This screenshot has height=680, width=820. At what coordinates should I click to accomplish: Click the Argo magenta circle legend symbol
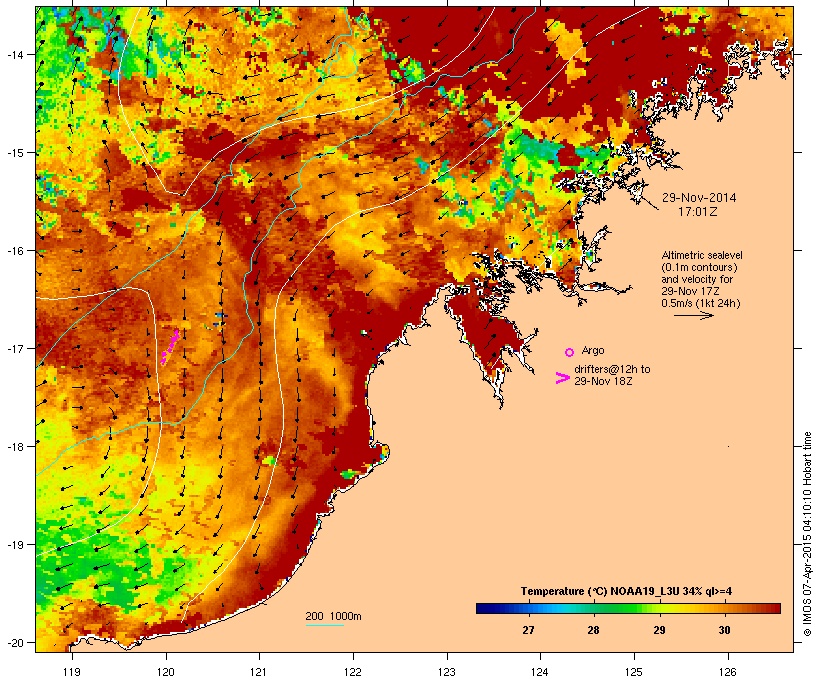point(570,352)
